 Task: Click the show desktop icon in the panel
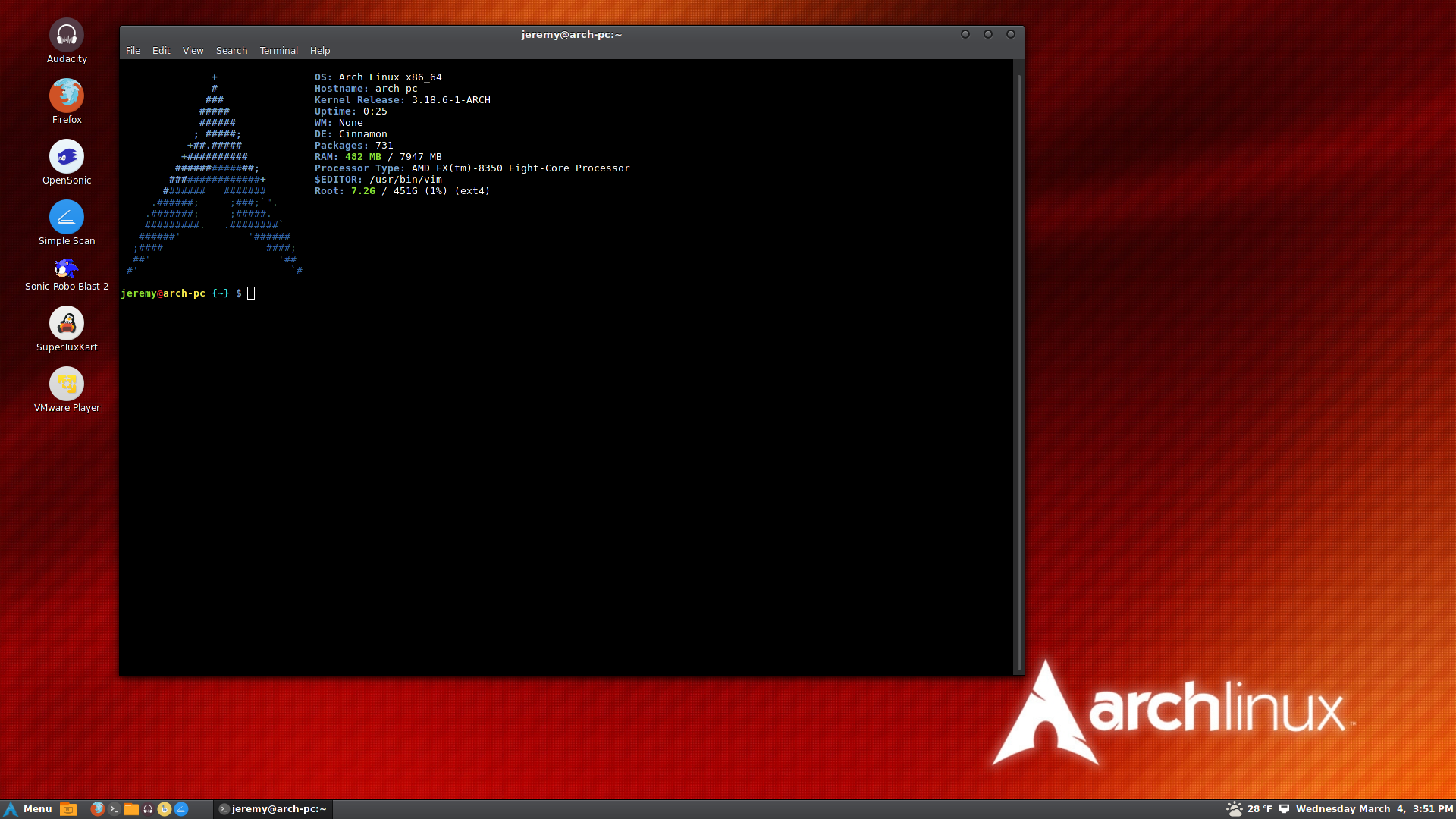click(x=68, y=809)
